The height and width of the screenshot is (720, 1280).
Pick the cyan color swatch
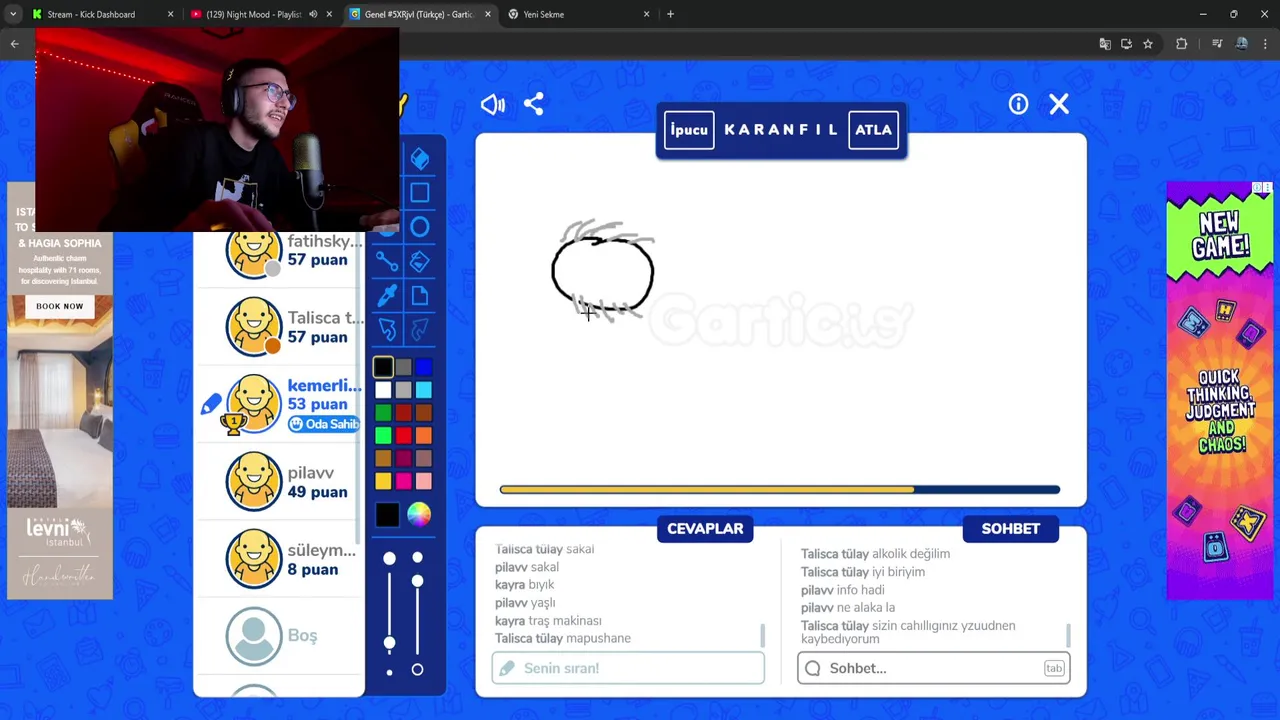[424, 390]
